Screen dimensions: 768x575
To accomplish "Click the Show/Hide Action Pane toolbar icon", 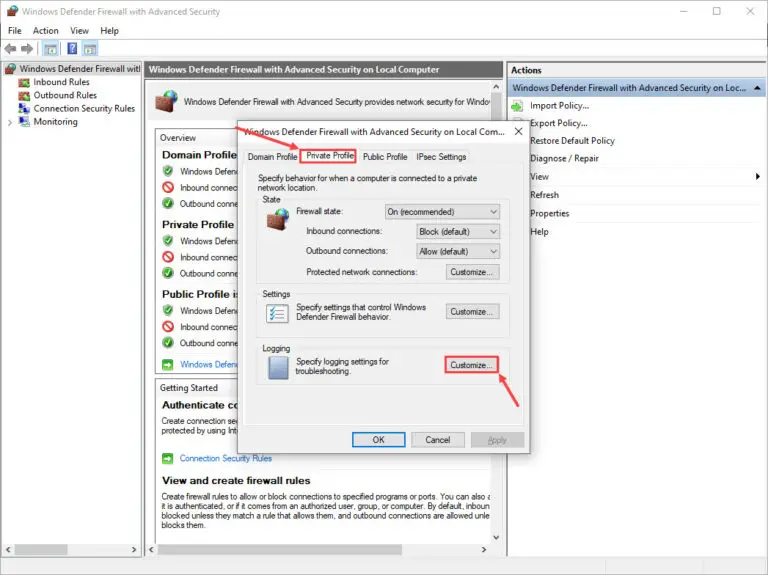I will pos(90,48).
